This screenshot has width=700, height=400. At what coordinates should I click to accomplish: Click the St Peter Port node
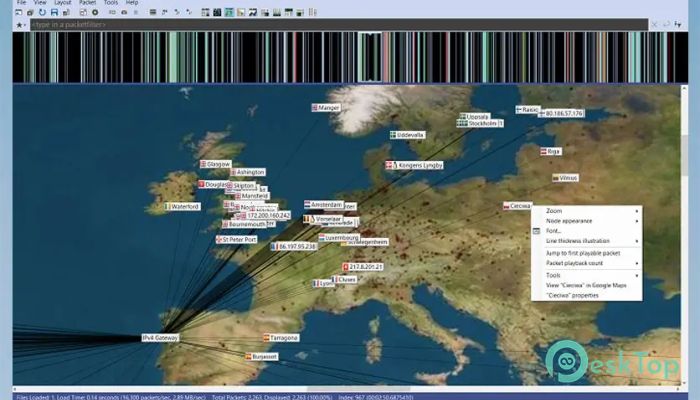237,239
